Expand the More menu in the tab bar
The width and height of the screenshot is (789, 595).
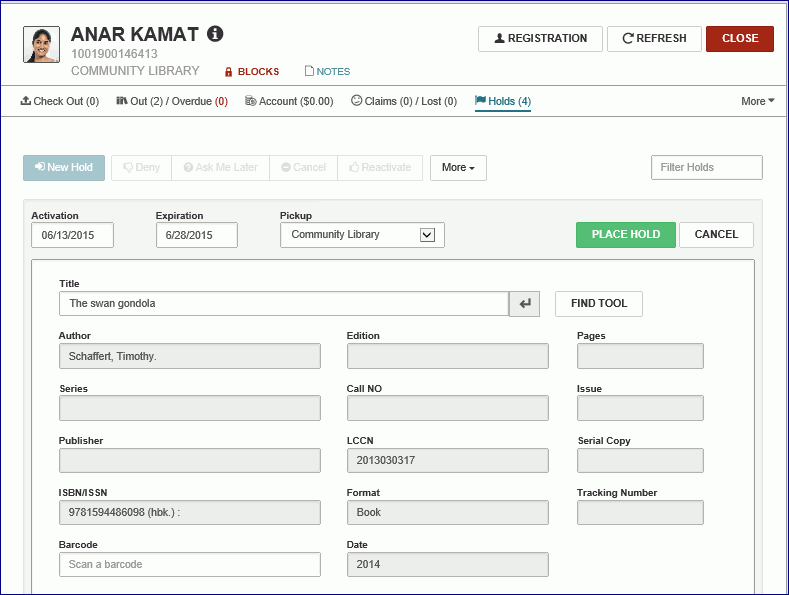pos(757,101)
